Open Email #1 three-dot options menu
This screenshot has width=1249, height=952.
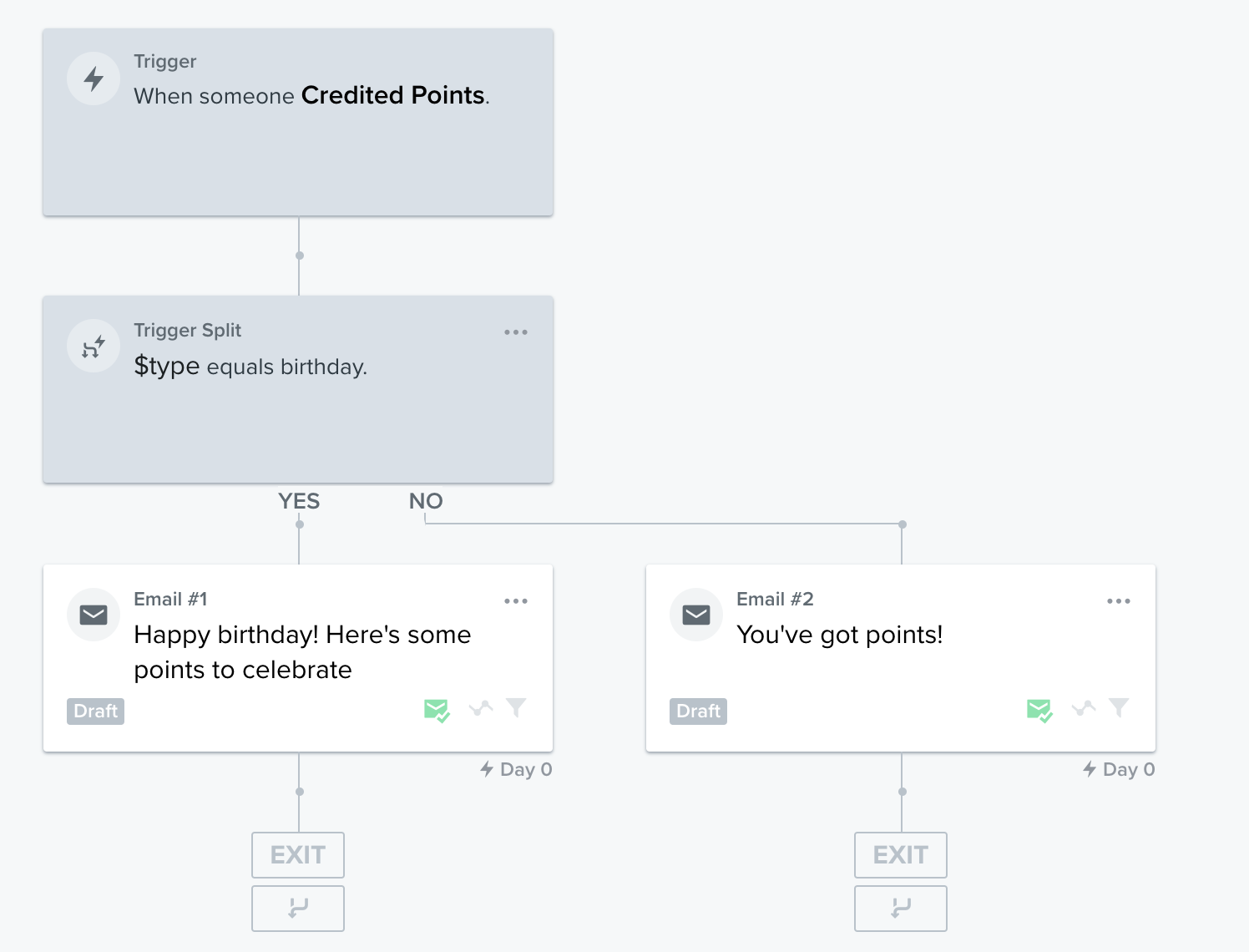pyautogui.click(x=516, y=601)
